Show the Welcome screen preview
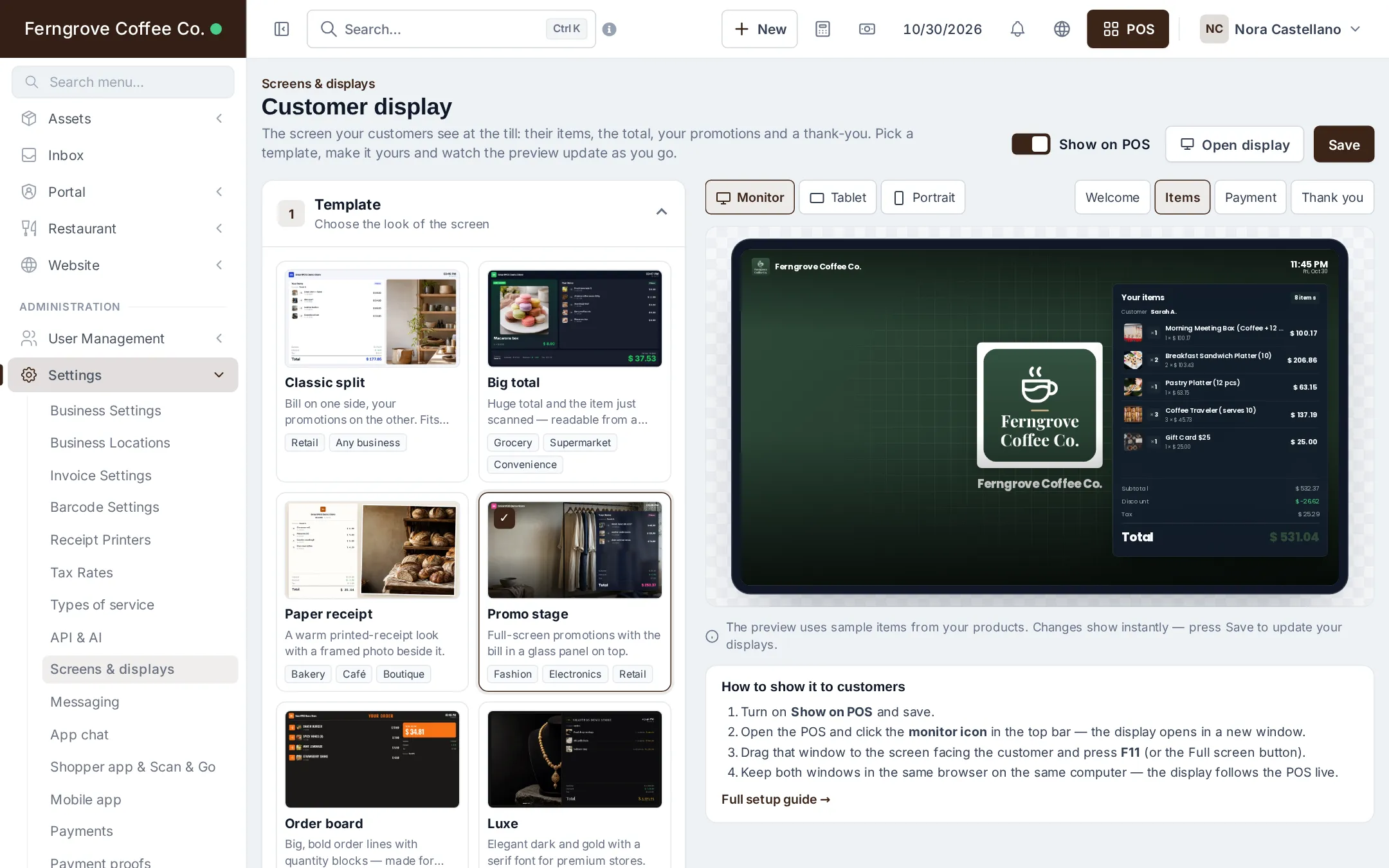1389x868 pixels. (1112, 197)
